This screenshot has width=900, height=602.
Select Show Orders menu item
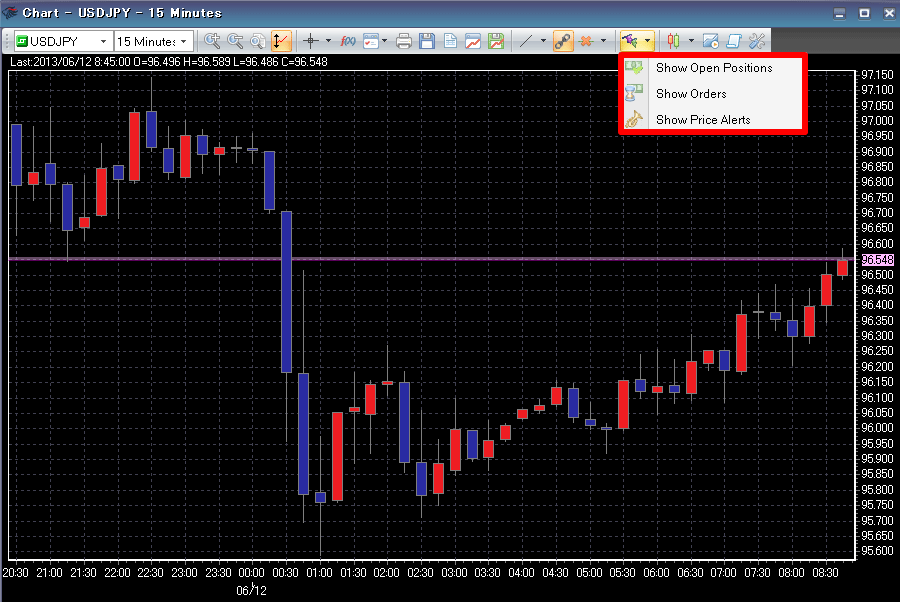[713, 94]
